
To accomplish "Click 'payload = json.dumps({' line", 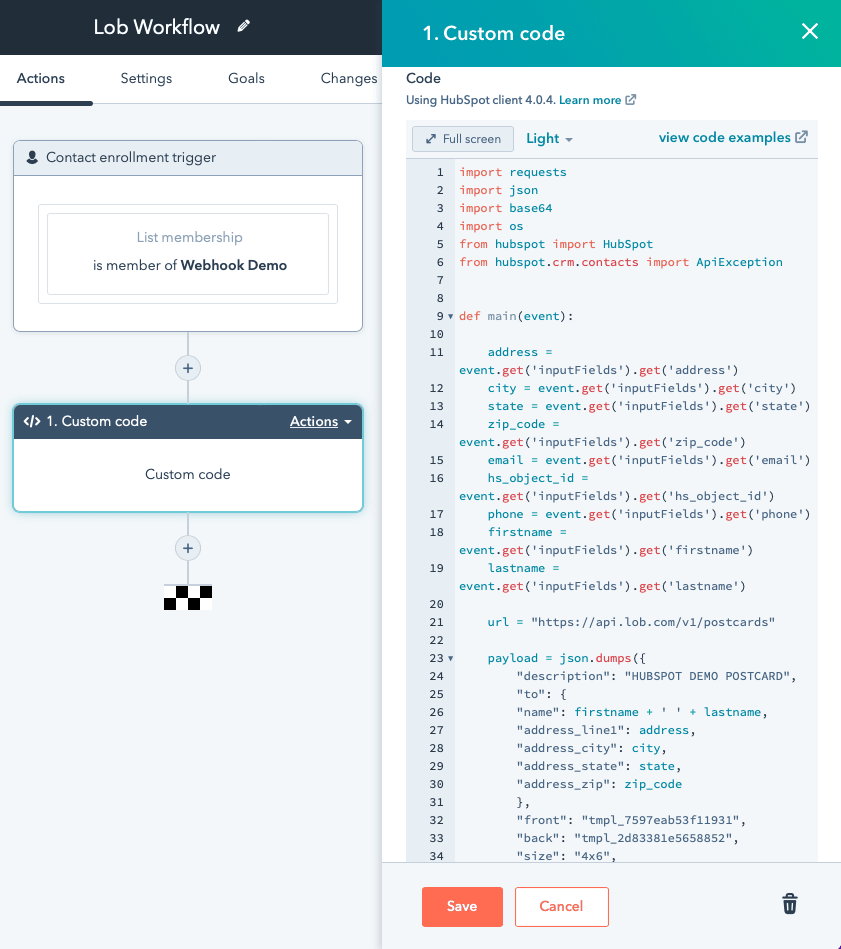I will click(567, 658).
